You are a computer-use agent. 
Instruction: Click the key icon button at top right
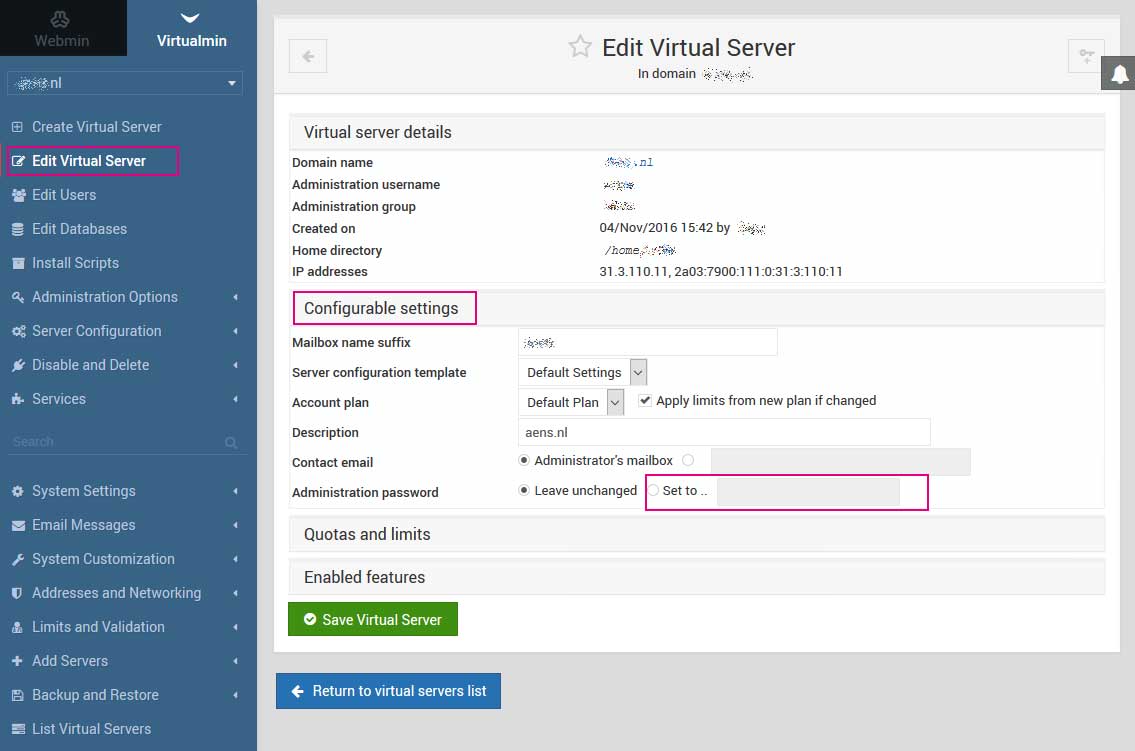pos(1085,56)
